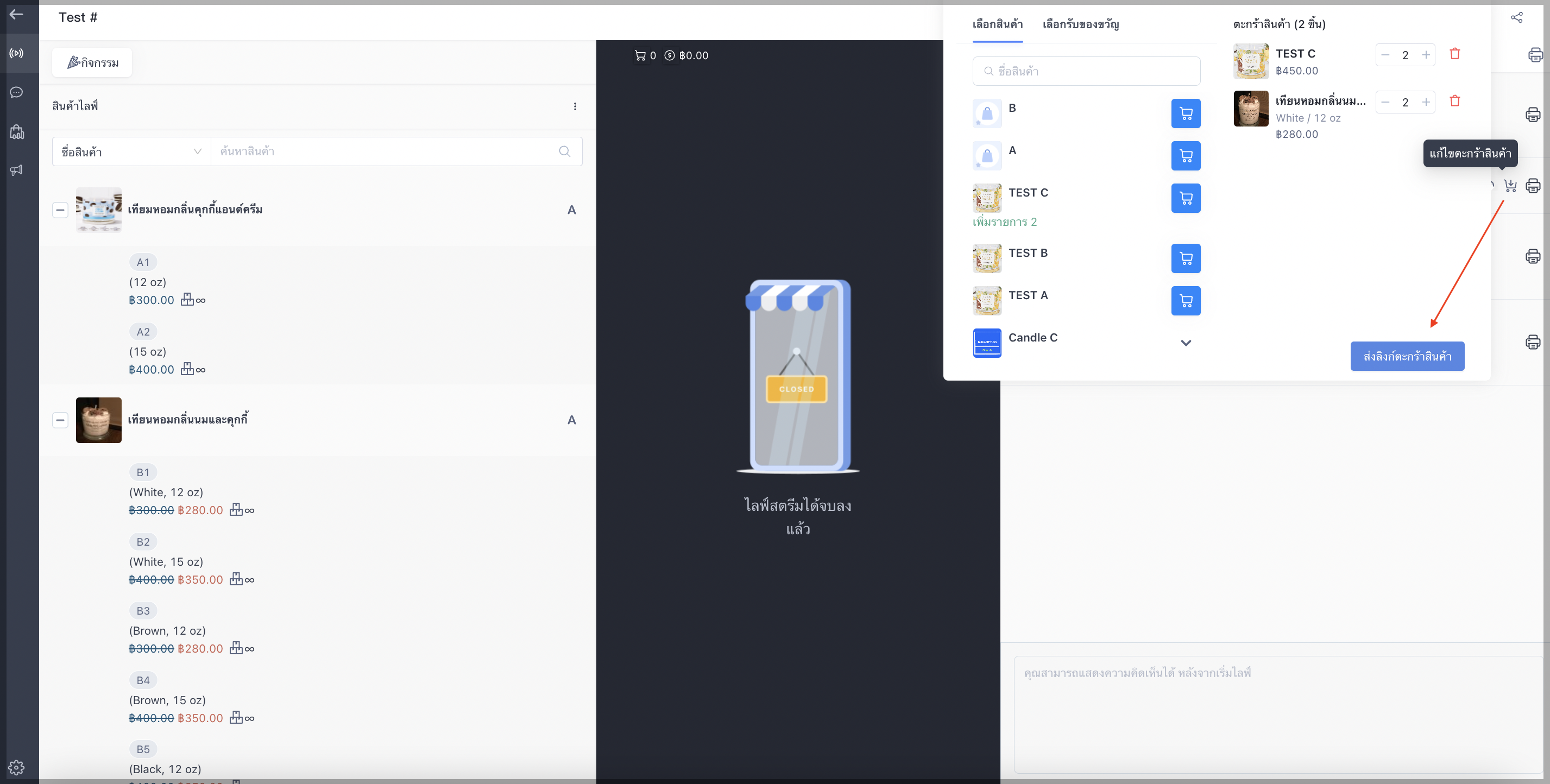Open three-dot menu next to สินค้าไลฟ์
Image resolution: width=1550 pixels, height=784 pixels.
point(575,106)
